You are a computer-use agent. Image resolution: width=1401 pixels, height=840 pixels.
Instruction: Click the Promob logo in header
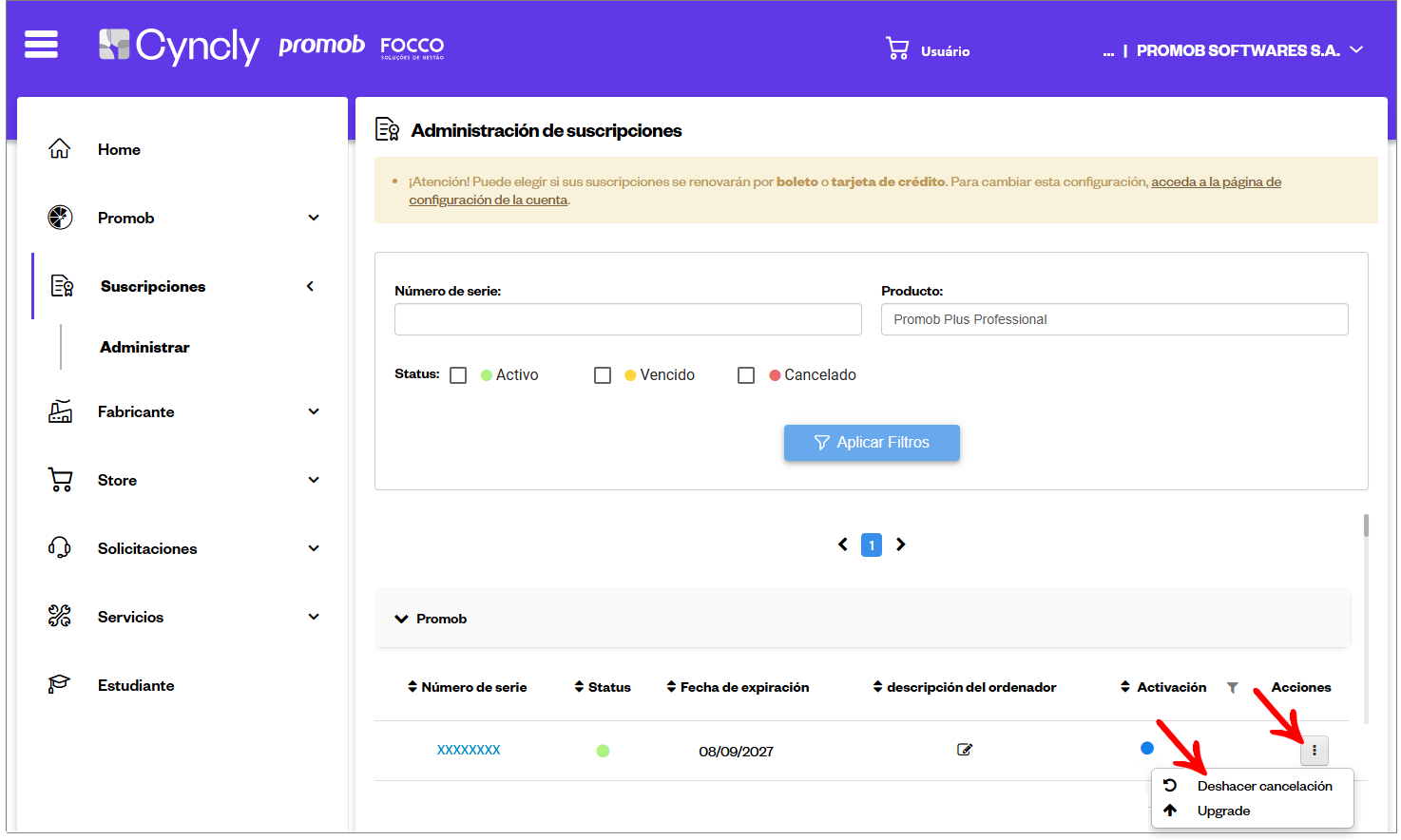point(321,46)
